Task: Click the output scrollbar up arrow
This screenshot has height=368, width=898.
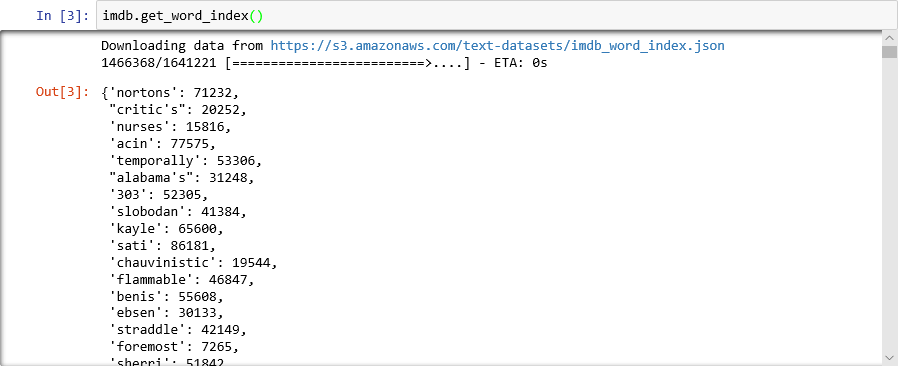Action: [889, 38]
